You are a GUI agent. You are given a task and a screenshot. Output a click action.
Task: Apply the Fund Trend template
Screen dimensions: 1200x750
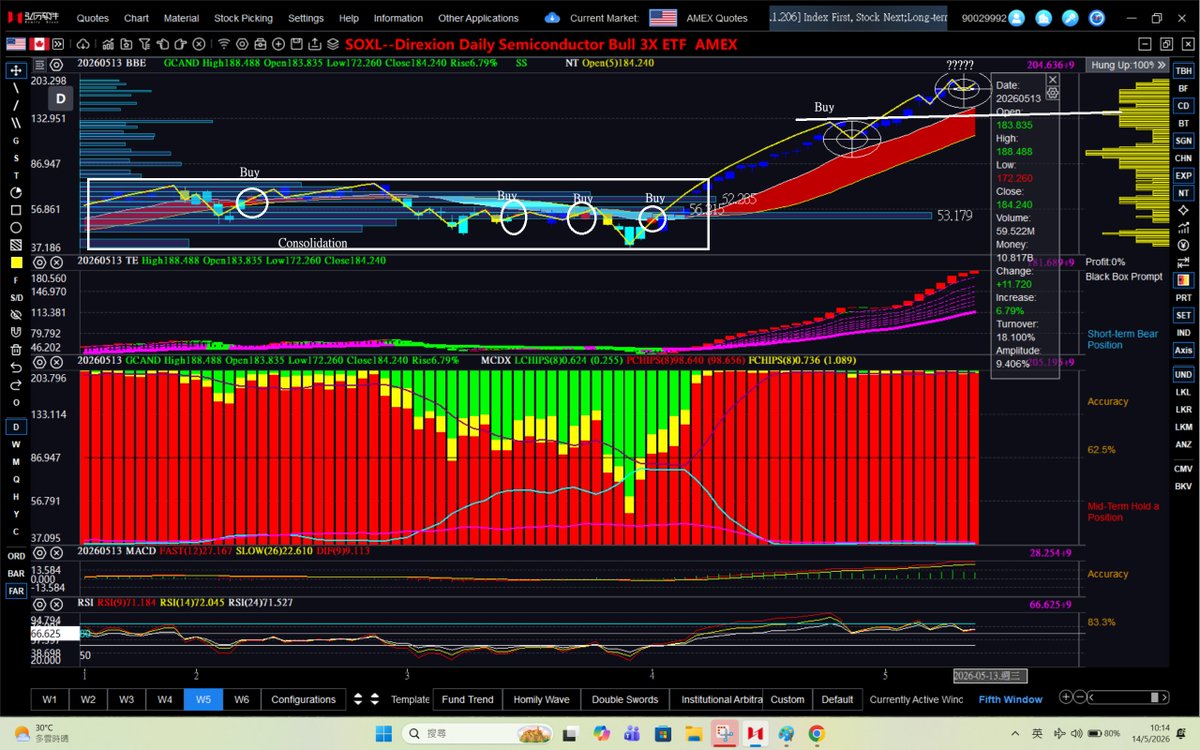pos(467,699)
